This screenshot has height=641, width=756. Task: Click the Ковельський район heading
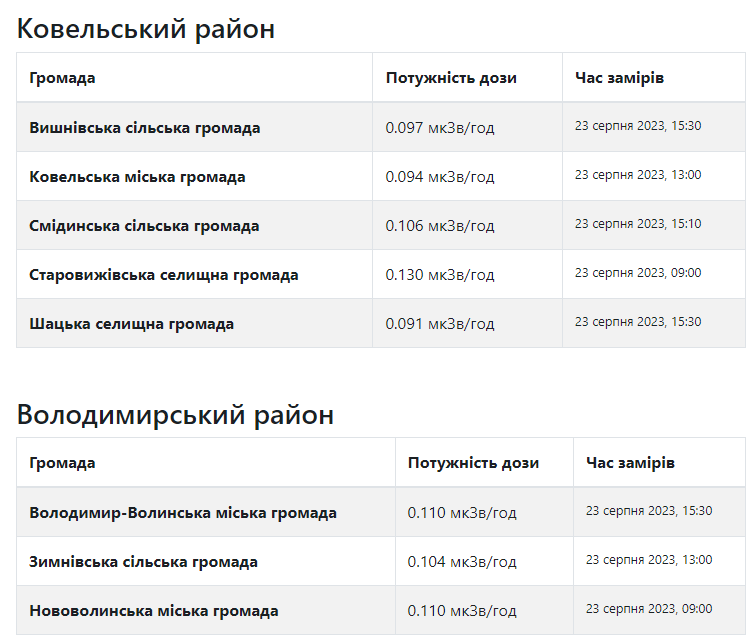(146, 29)
